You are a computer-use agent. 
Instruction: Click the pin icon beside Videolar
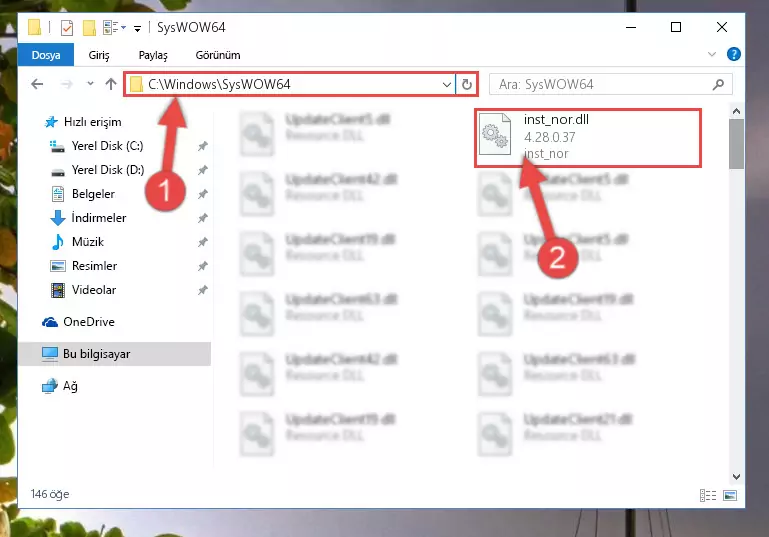(203, 290)
